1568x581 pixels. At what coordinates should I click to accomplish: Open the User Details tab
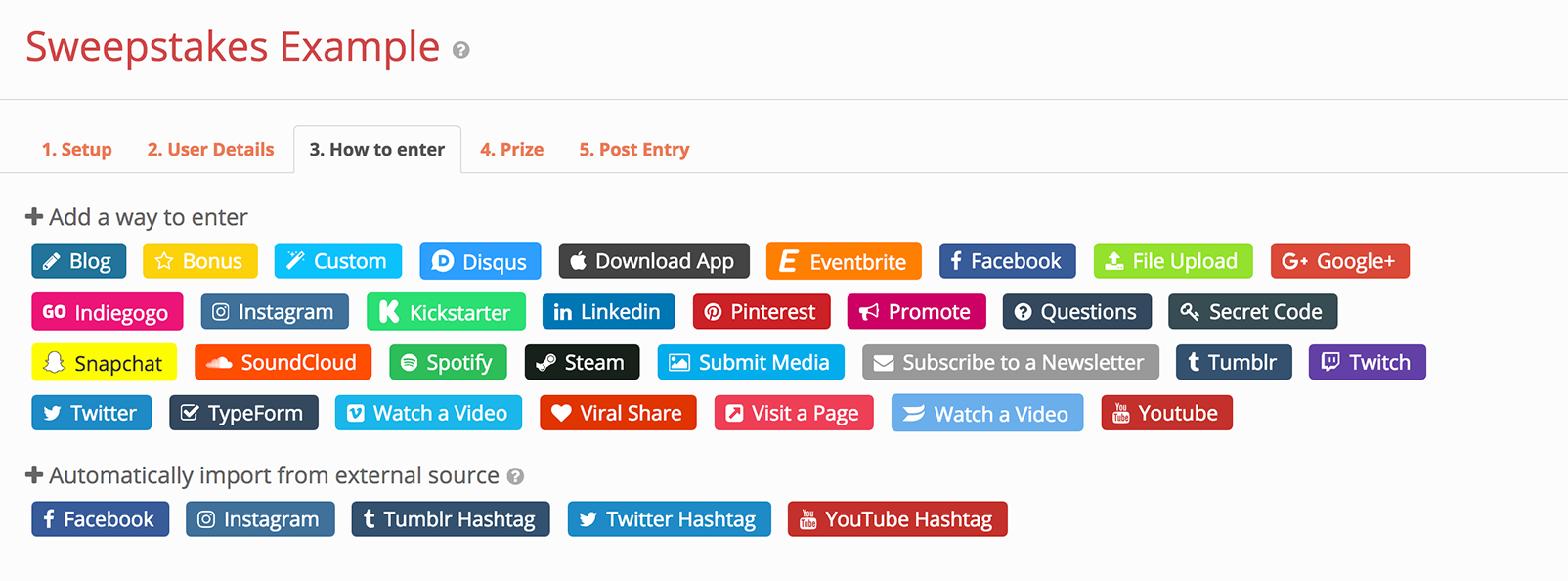pos(209,149)
